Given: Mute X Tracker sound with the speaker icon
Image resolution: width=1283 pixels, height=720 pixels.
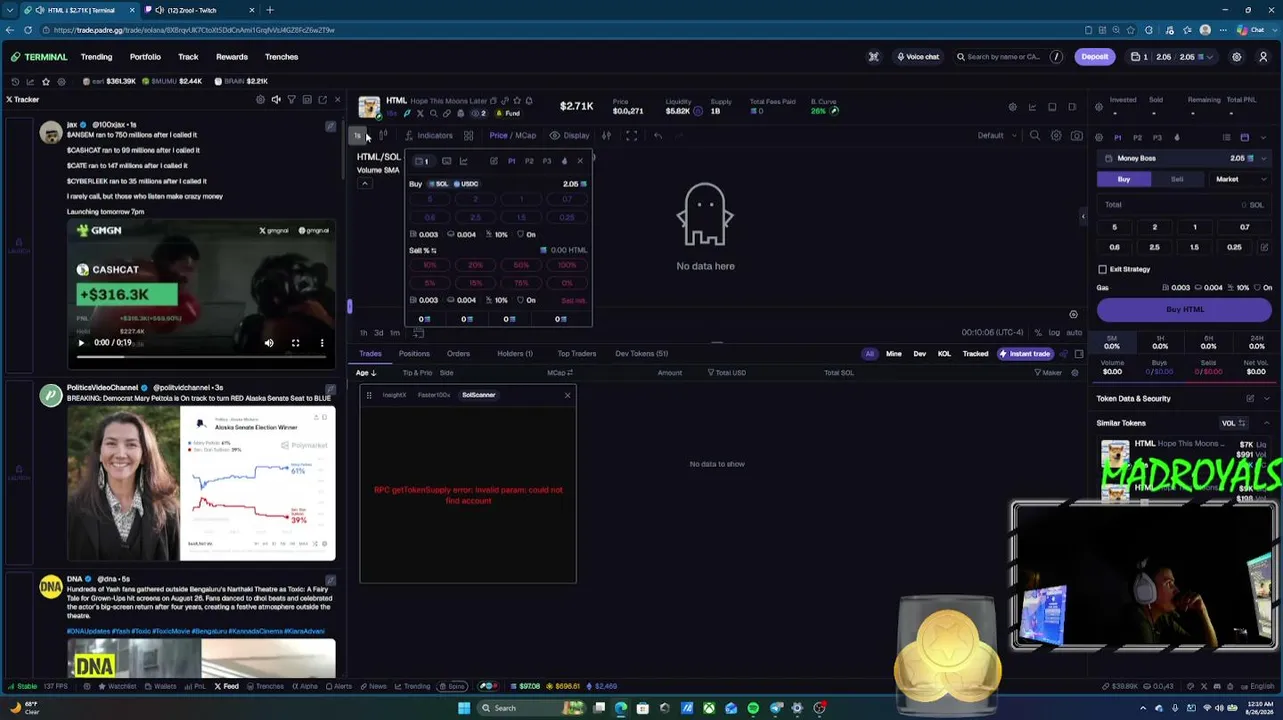Looking at the screenshot, I should 276,99.
